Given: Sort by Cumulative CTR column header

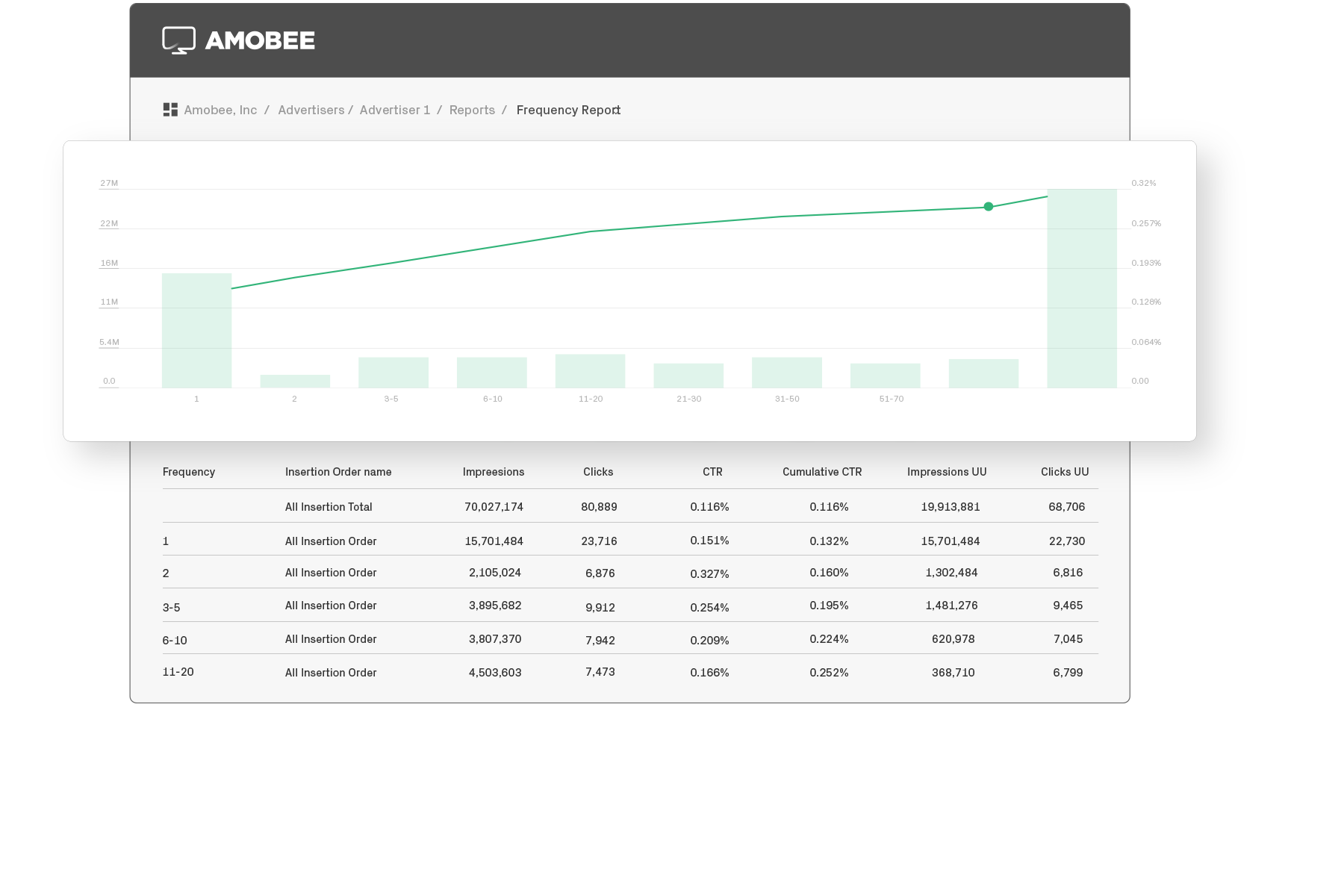Looking at the screenshot, I should [x=822, y=472].
